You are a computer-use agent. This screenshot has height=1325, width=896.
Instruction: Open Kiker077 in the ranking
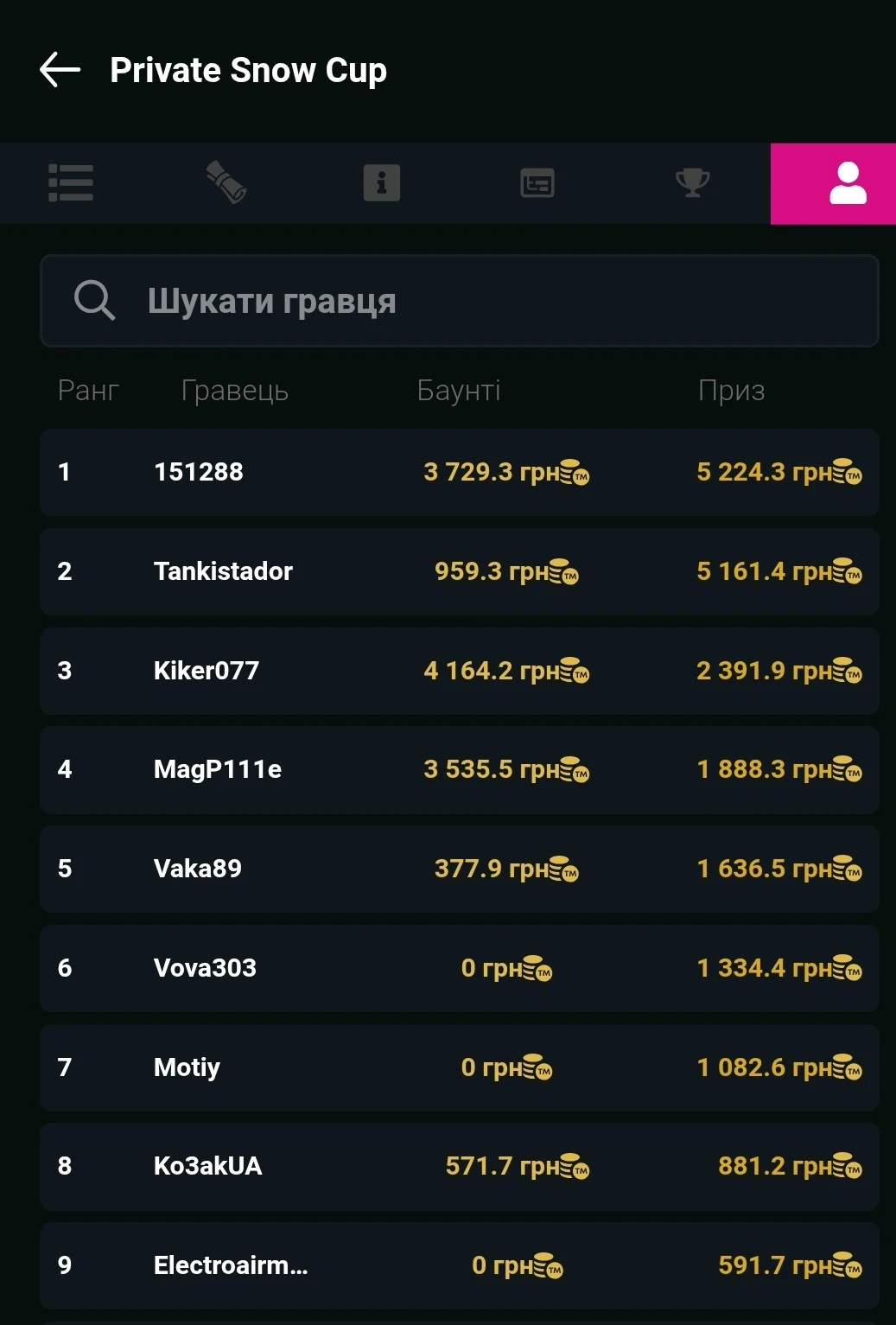pyautogui.click(x=459, y=671)
